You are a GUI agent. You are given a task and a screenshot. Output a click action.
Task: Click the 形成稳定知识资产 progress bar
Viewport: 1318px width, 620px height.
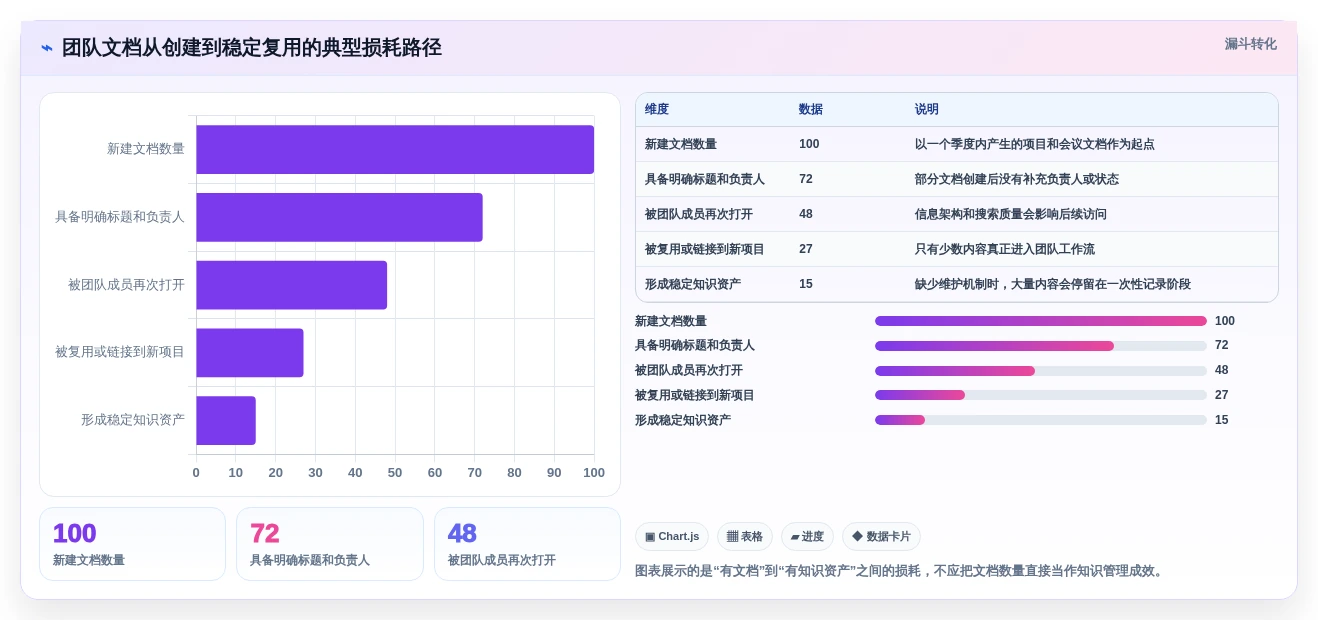point(1041,420)
